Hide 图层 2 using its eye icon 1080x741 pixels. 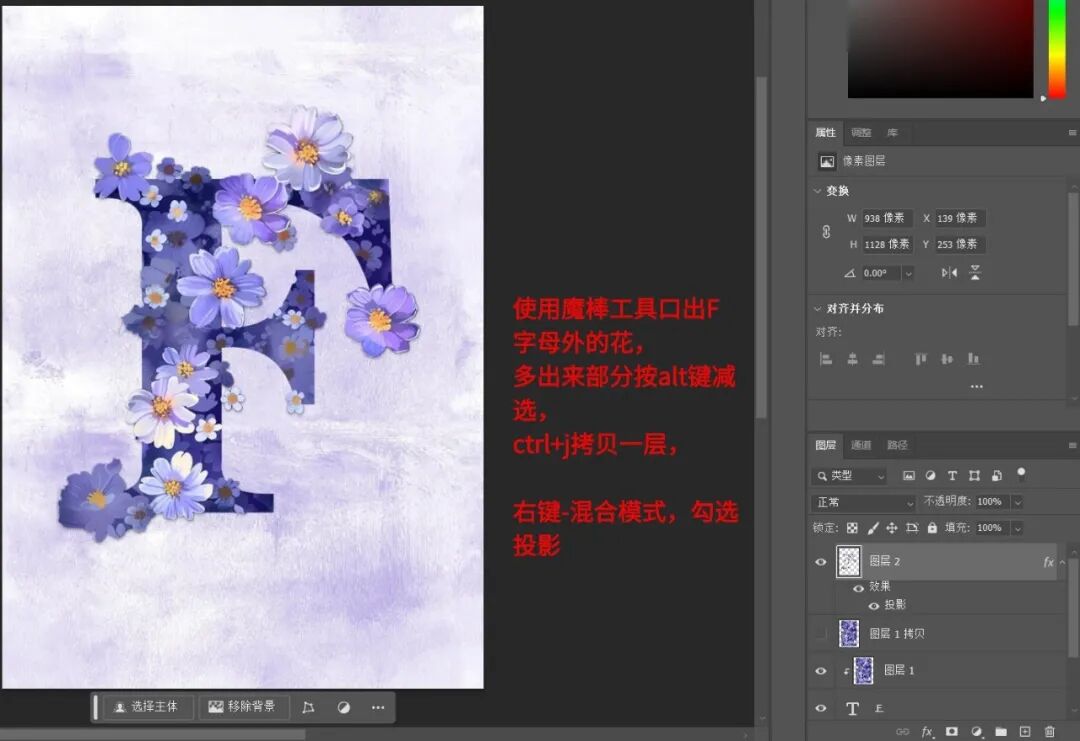click(821, 562)
